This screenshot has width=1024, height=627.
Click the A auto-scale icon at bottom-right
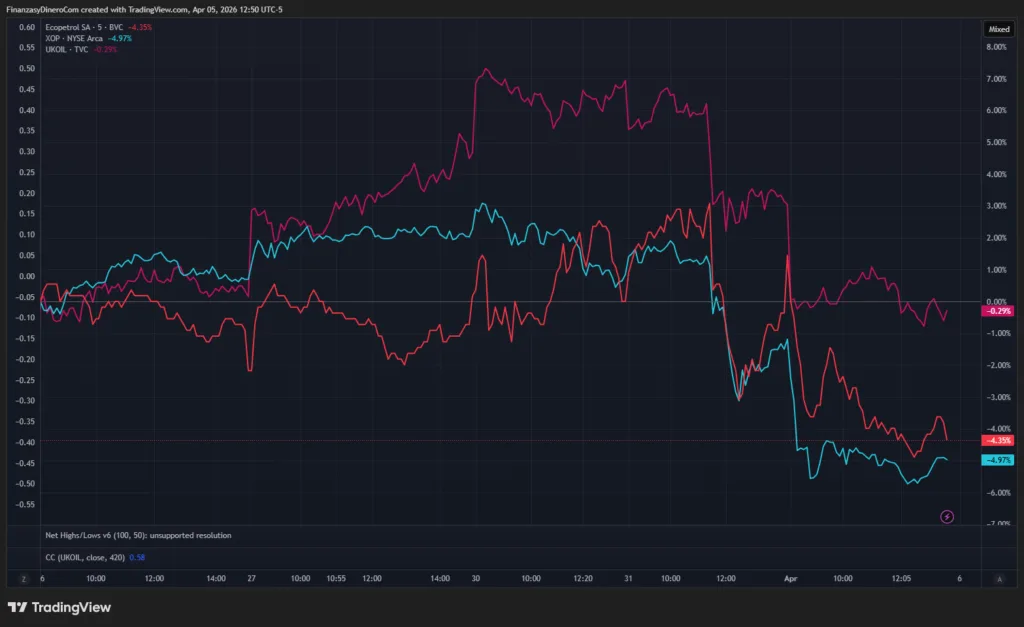pos(1000,578)
